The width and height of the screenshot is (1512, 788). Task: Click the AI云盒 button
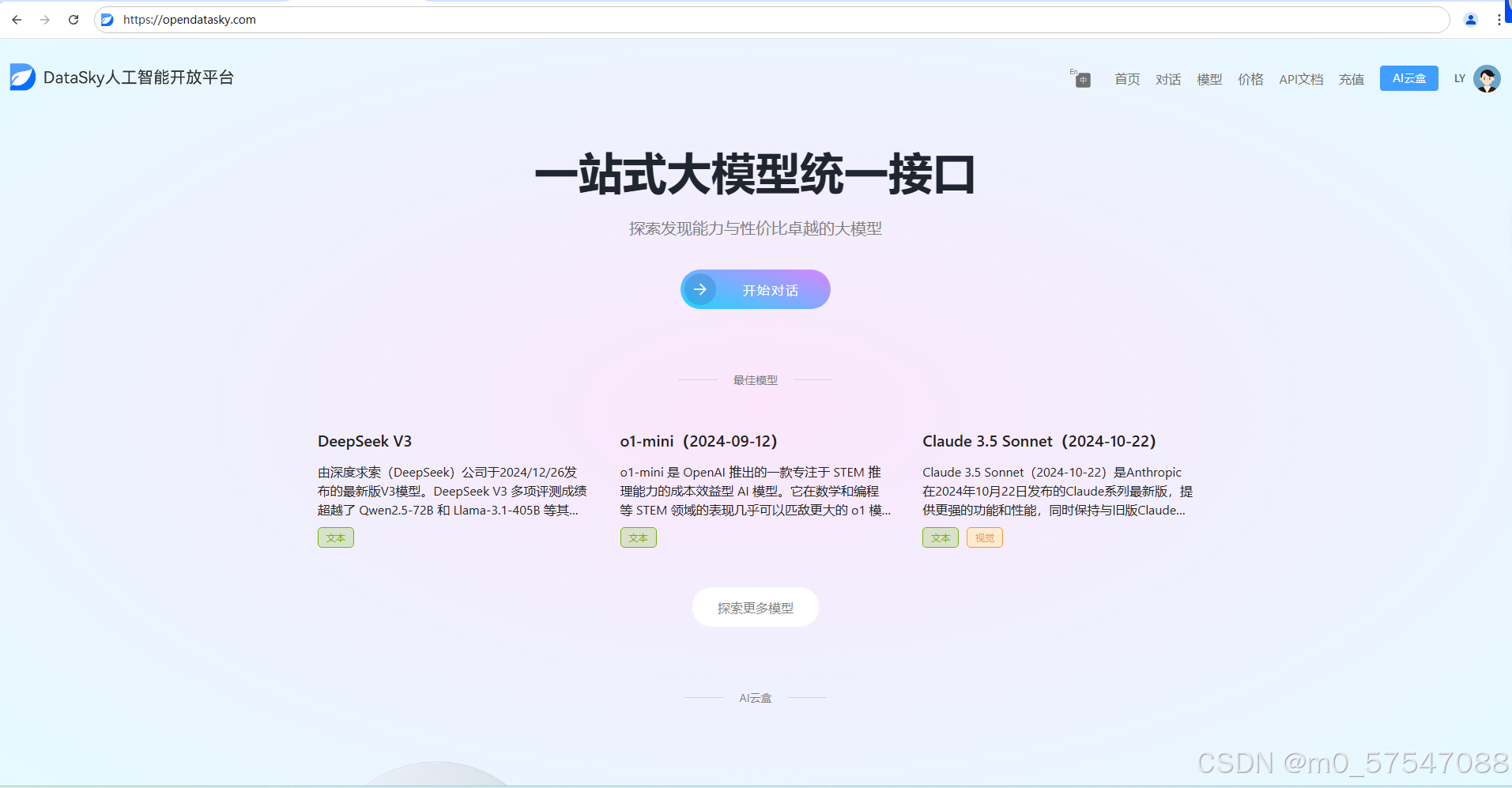tap(1409, 78)
